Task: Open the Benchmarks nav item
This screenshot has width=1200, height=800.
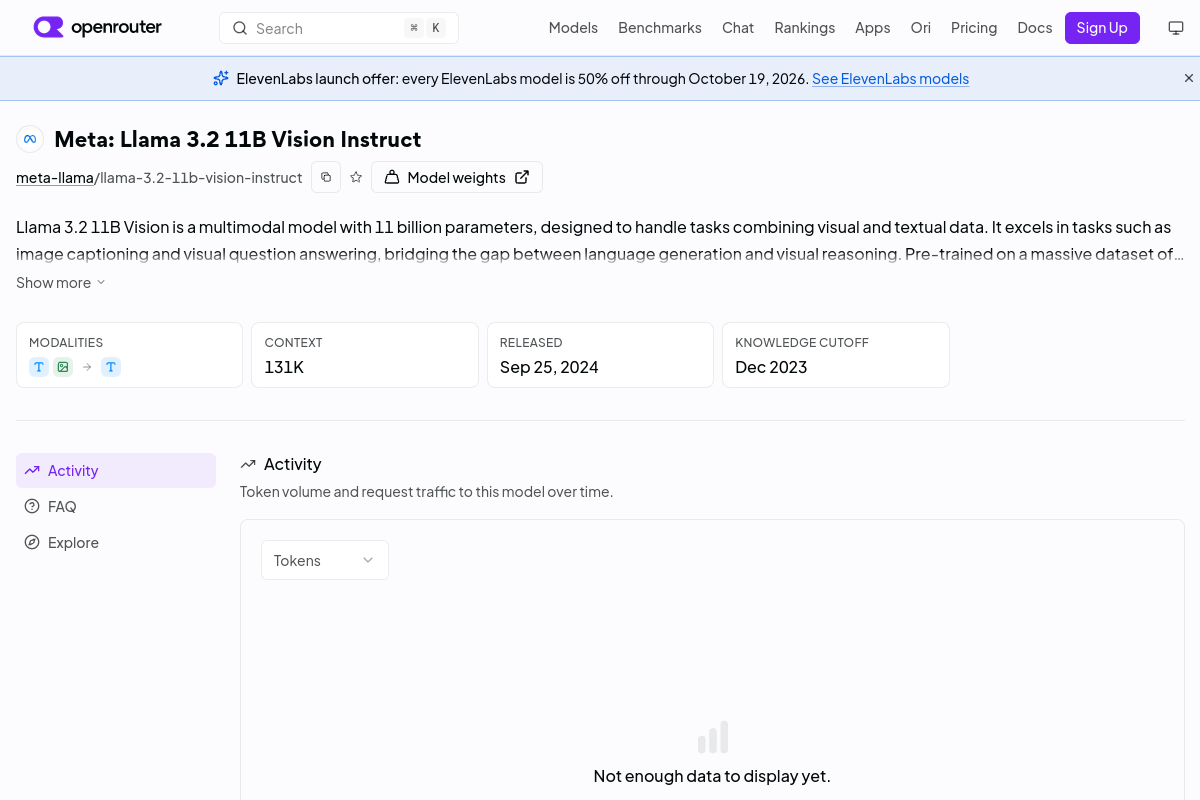Action: (660, 28)
